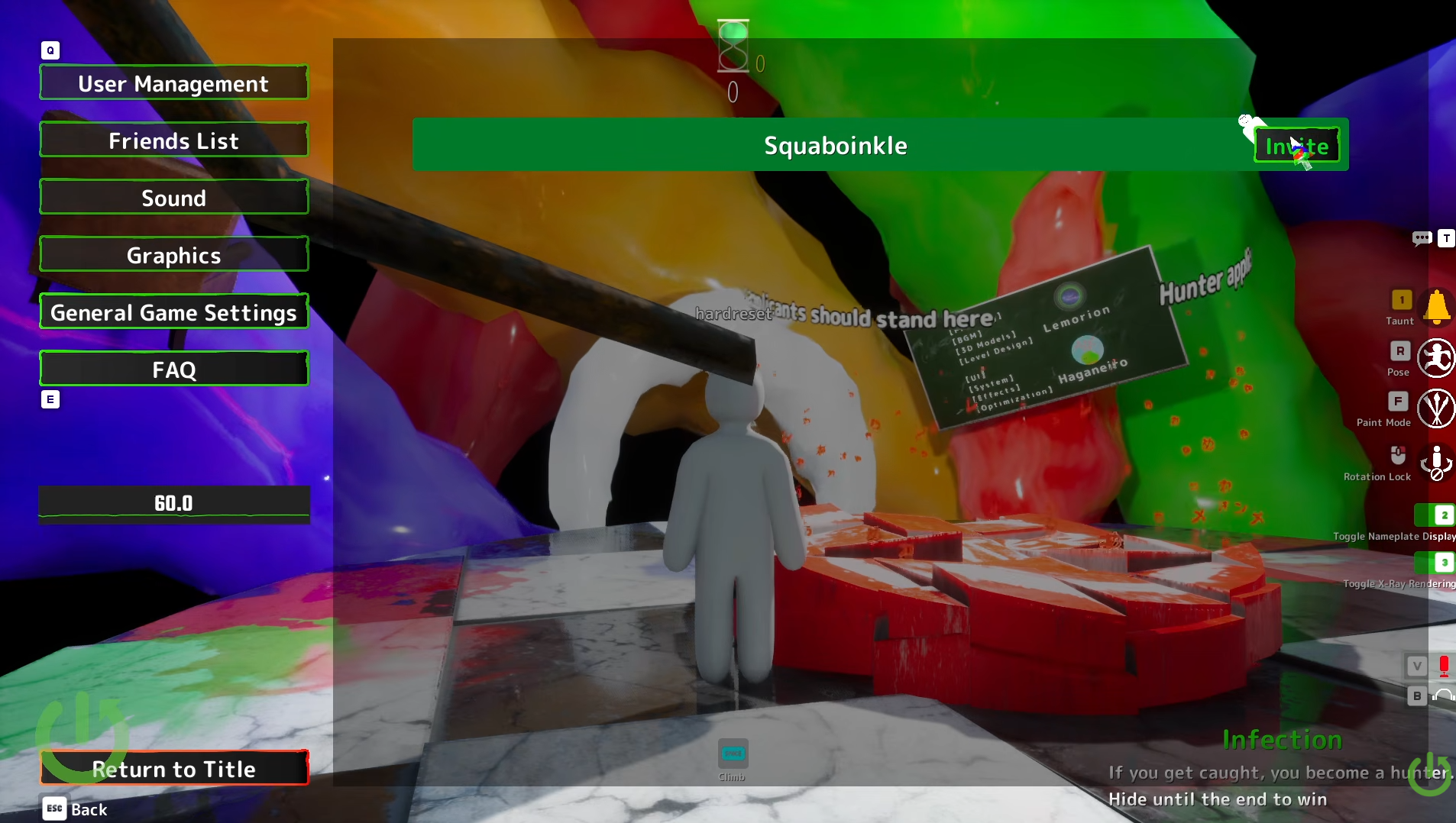Click the F key Paint Mode shortcut

click(x=1398, y=402)
